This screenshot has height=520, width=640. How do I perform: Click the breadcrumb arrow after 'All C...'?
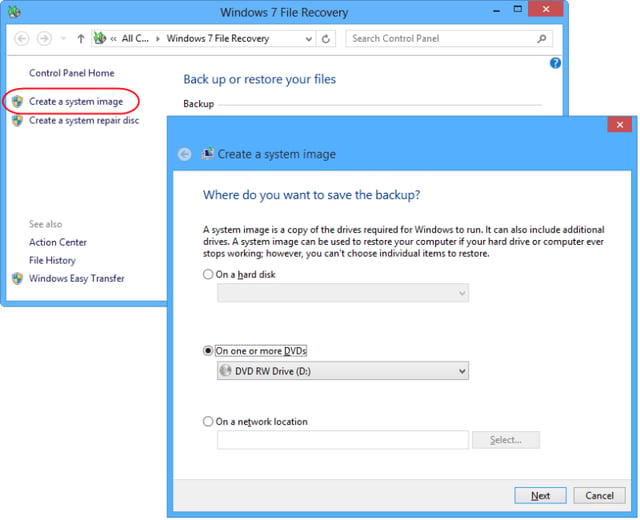[x=158, y=39]
